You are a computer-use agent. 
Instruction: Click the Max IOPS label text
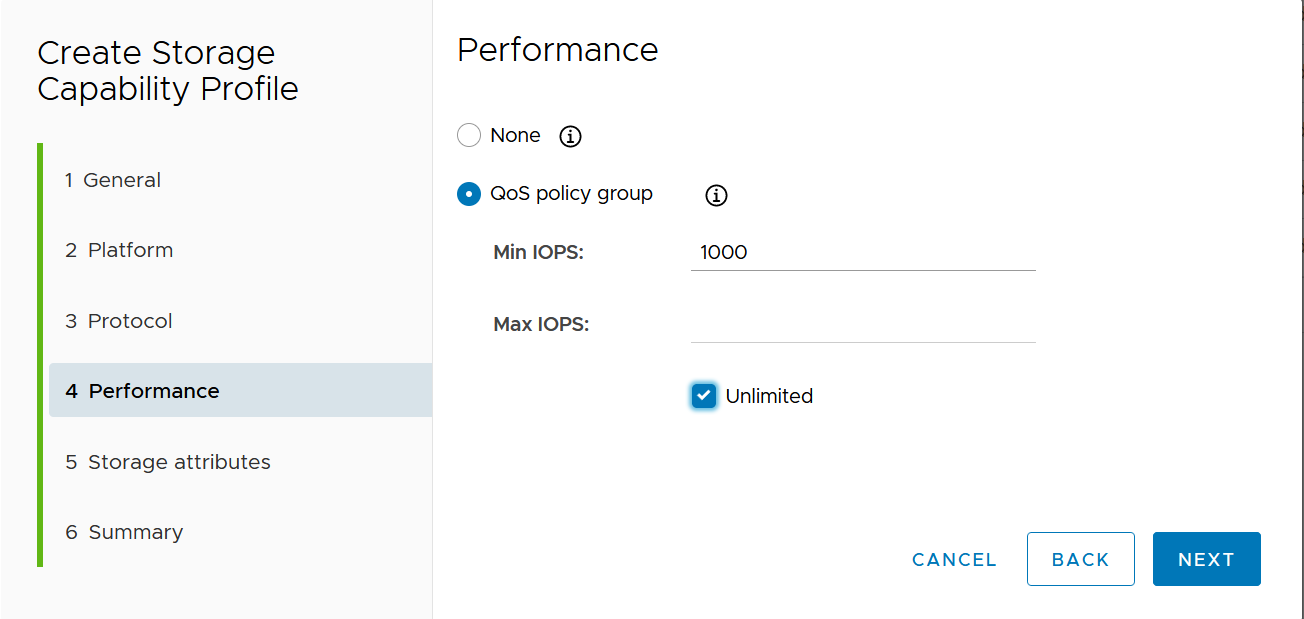541,324
